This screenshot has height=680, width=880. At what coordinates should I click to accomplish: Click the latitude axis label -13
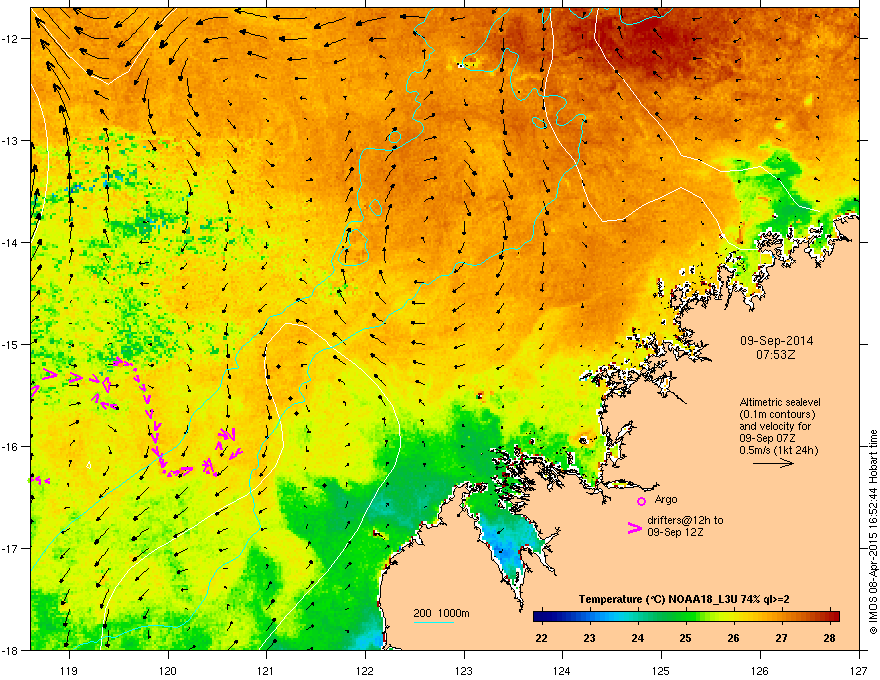coord(10,141)
